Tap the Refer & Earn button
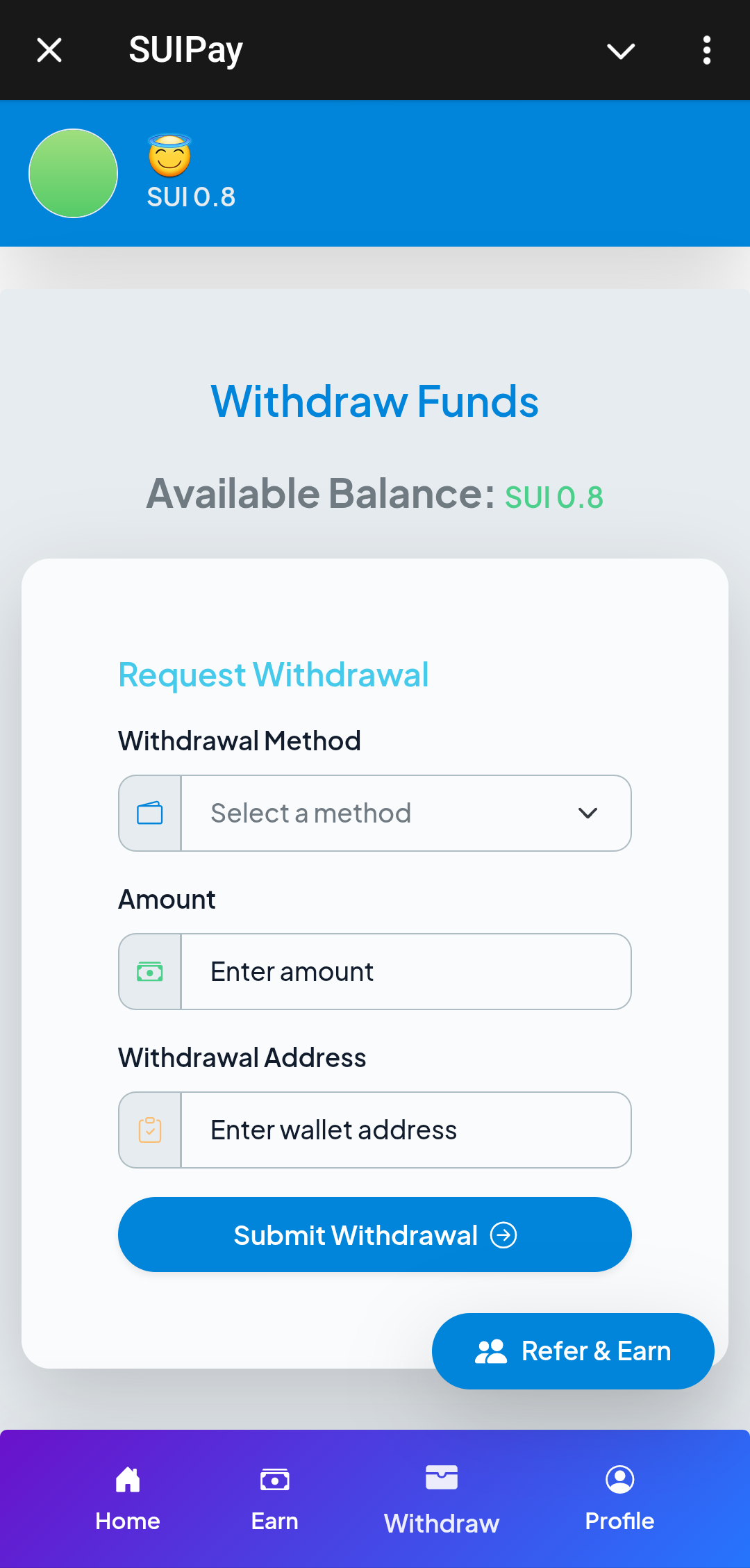The width and height of the screenshot is (750, 1568). (x=573, y=1351)
